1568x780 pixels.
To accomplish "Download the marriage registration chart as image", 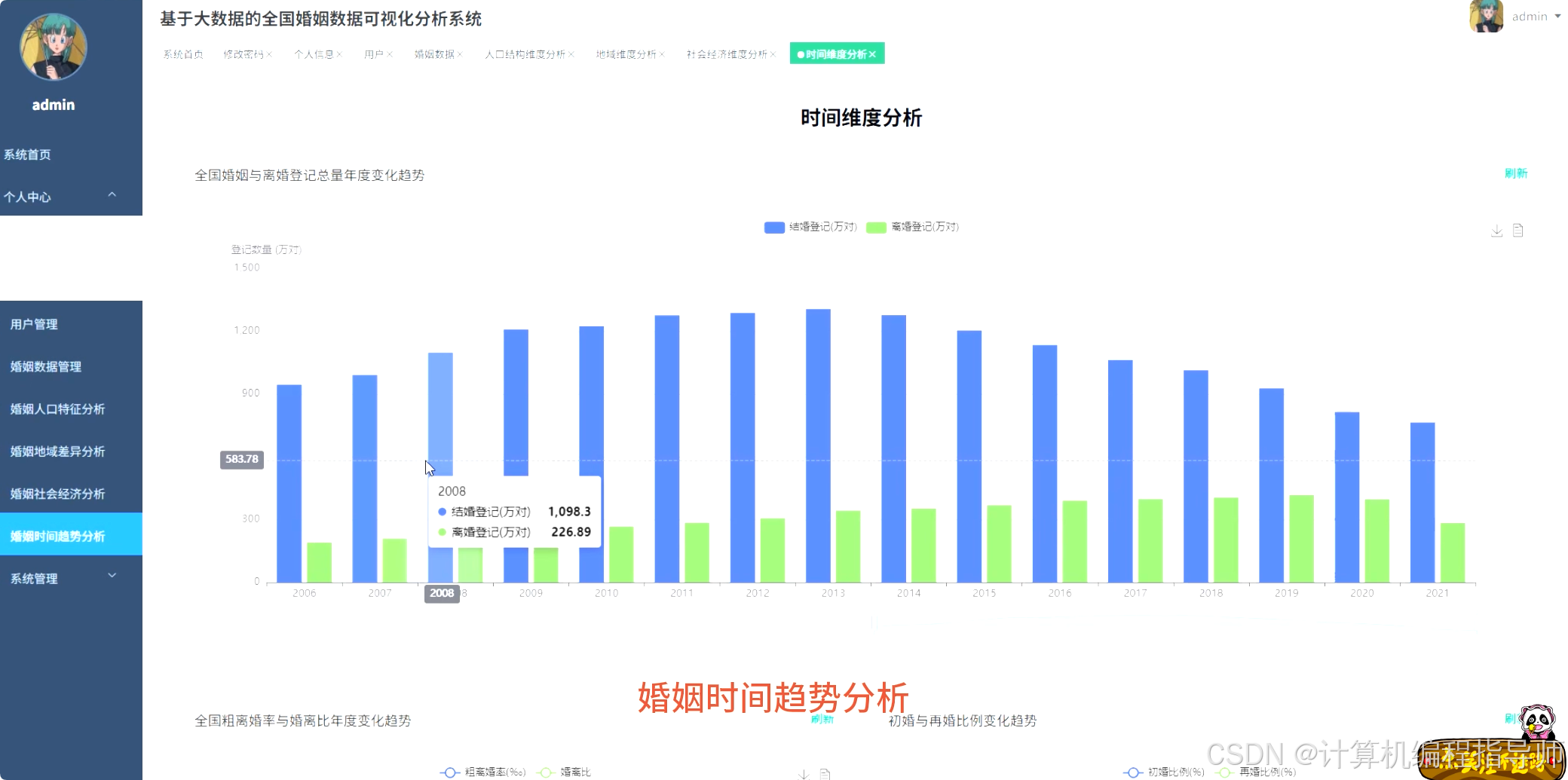I will (1496, 231).
